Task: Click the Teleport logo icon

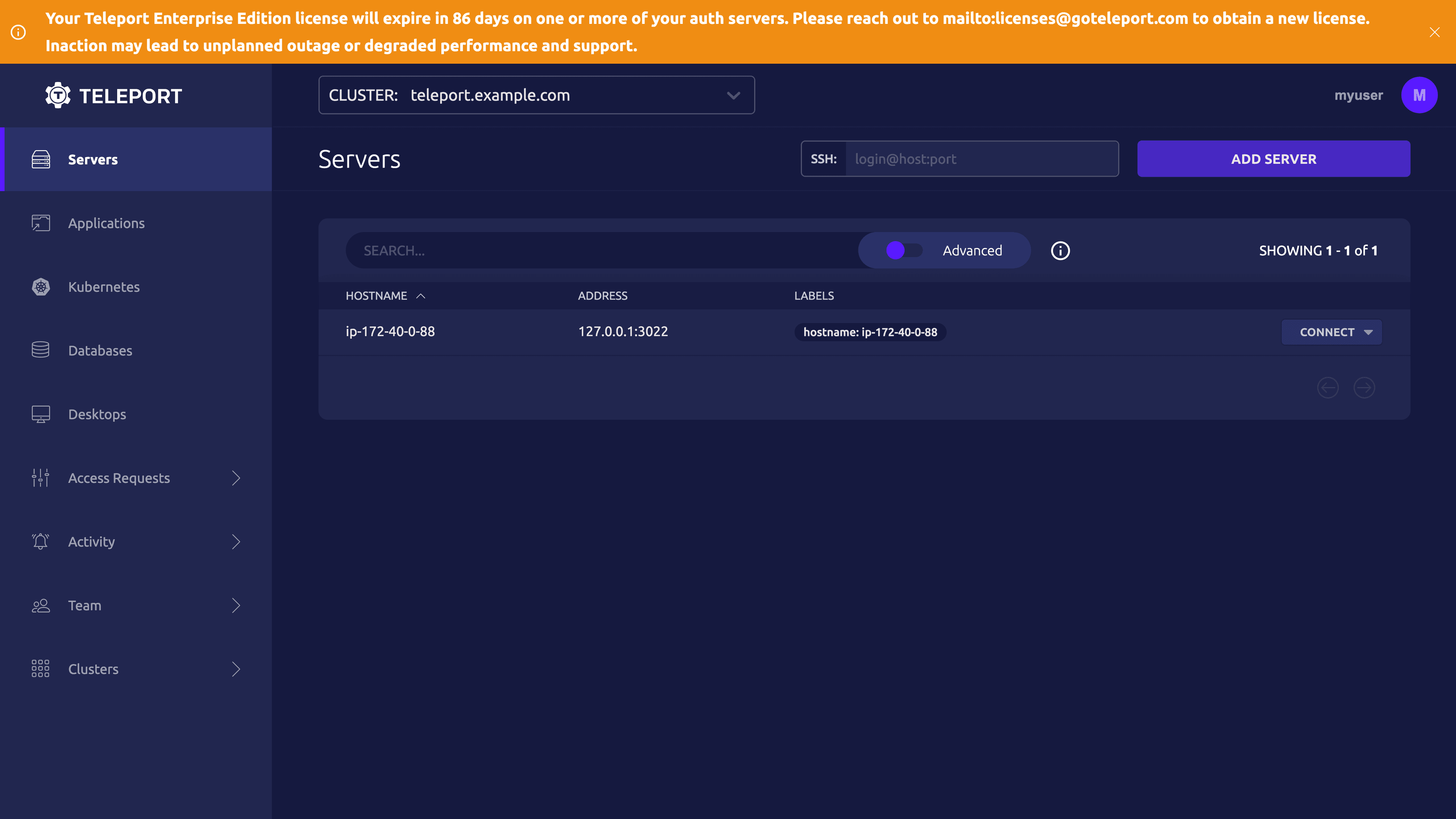Action: pos(57,95)
